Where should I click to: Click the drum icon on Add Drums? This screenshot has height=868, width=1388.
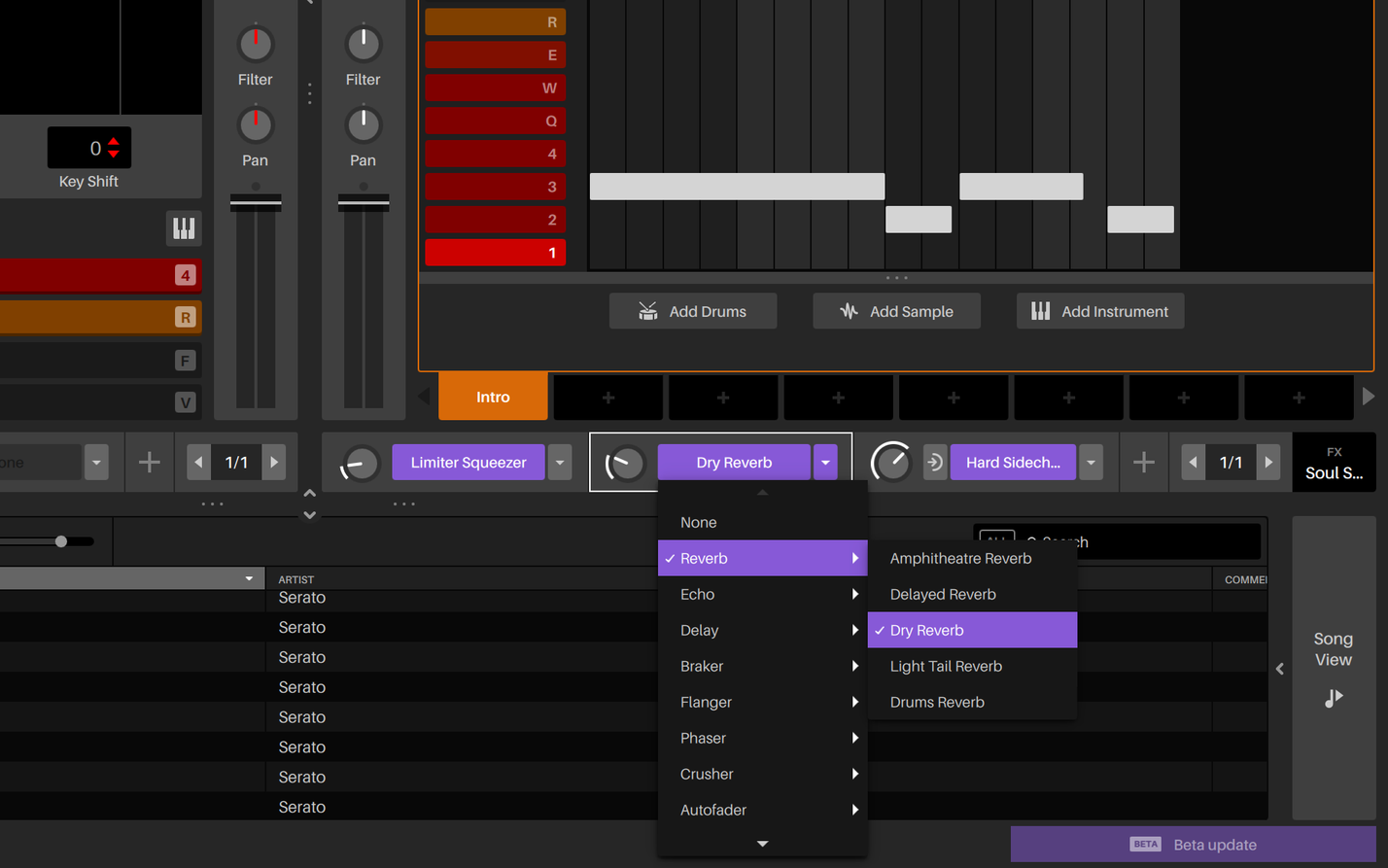pyautogui.click(x=646, y=311)
